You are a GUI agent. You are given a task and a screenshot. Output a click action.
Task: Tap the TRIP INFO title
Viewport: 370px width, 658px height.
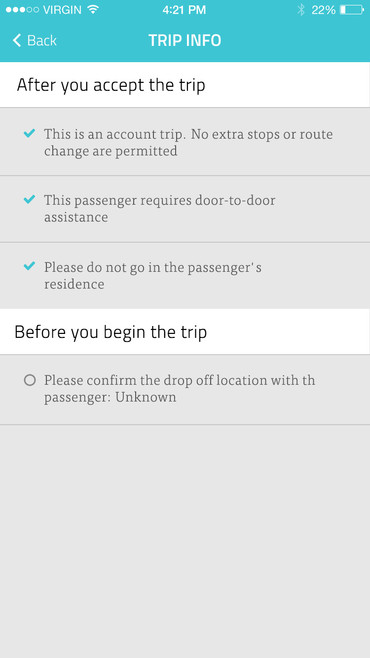click(185, 41)
